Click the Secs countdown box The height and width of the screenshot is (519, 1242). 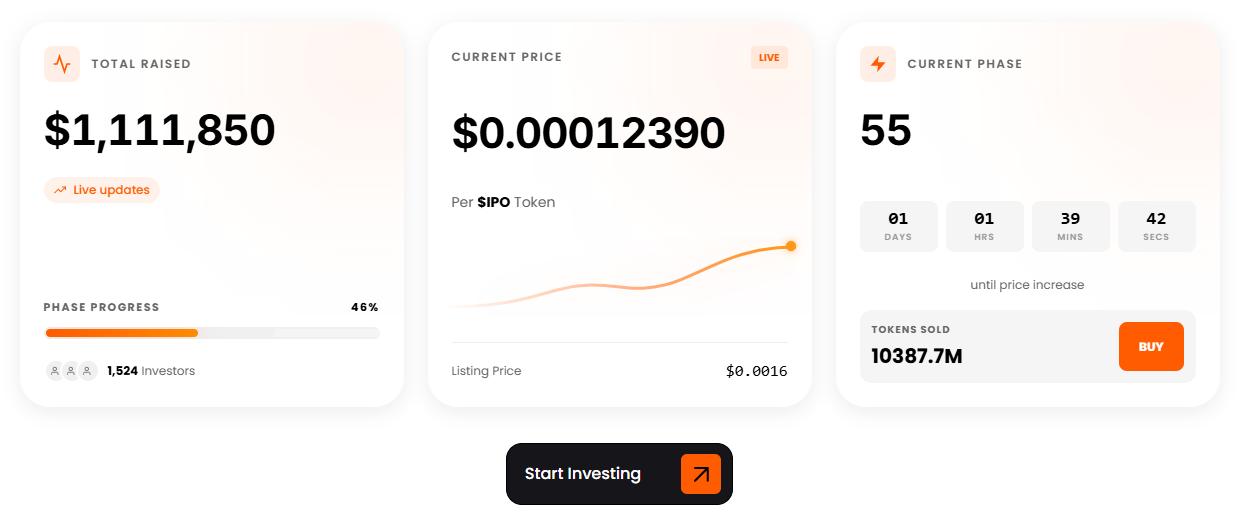tap(1156, 226)
